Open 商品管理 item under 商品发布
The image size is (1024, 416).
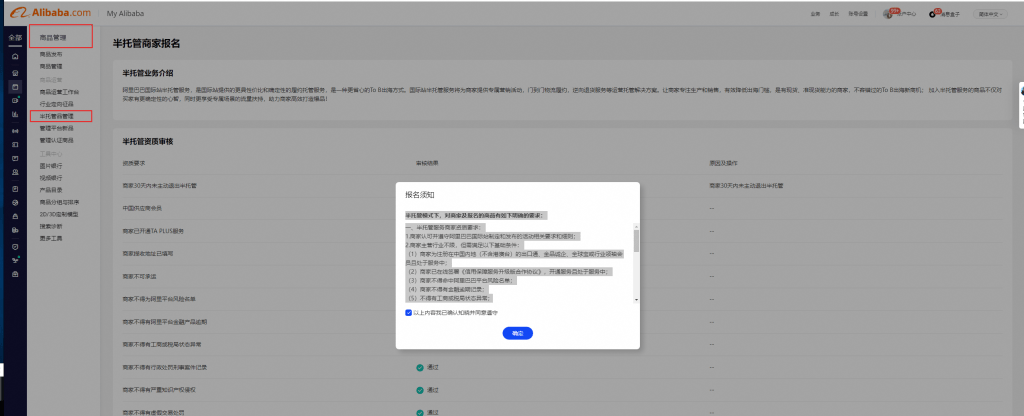coord(51,67)
